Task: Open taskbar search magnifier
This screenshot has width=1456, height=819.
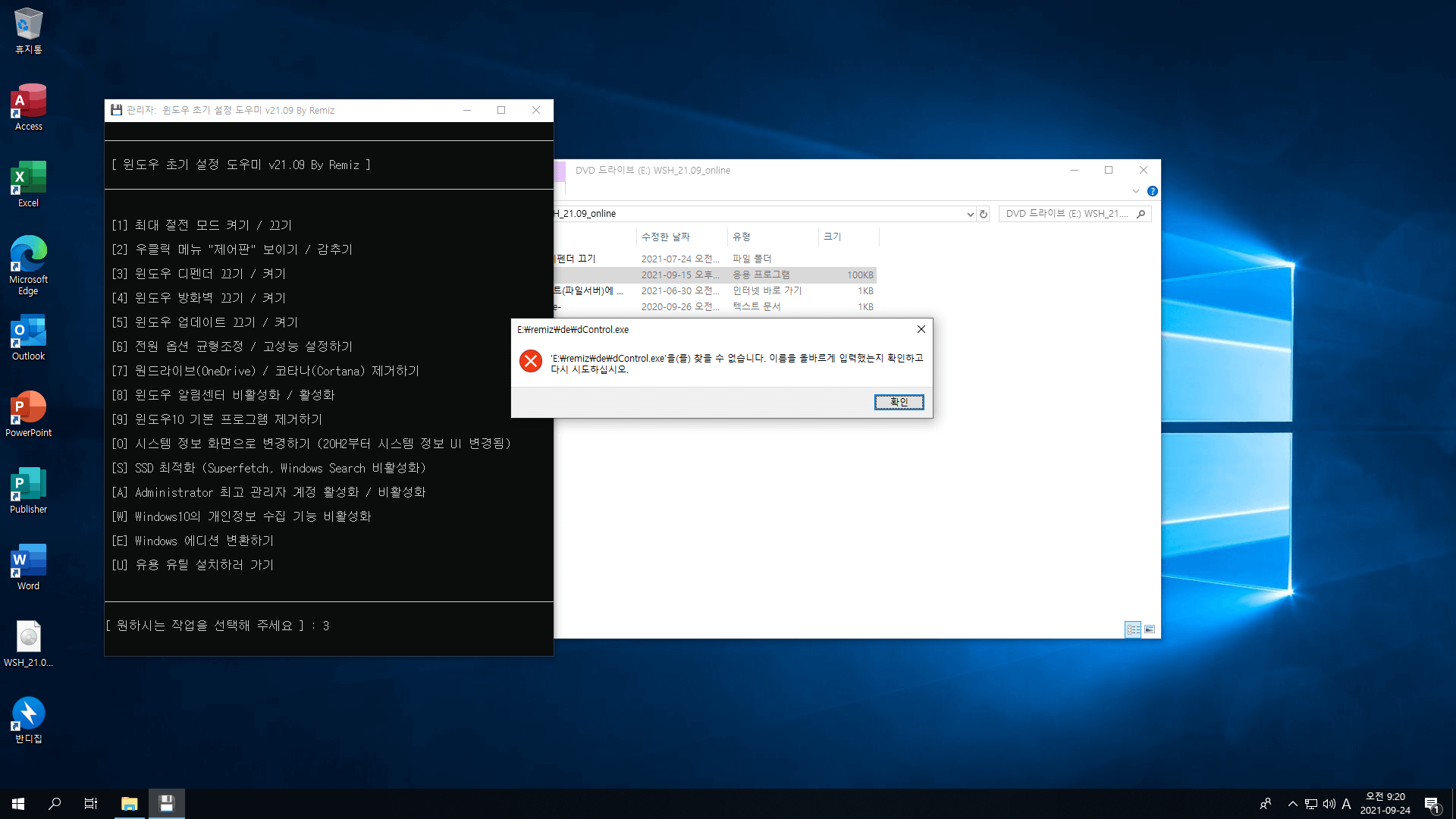Action: (55, 804)
